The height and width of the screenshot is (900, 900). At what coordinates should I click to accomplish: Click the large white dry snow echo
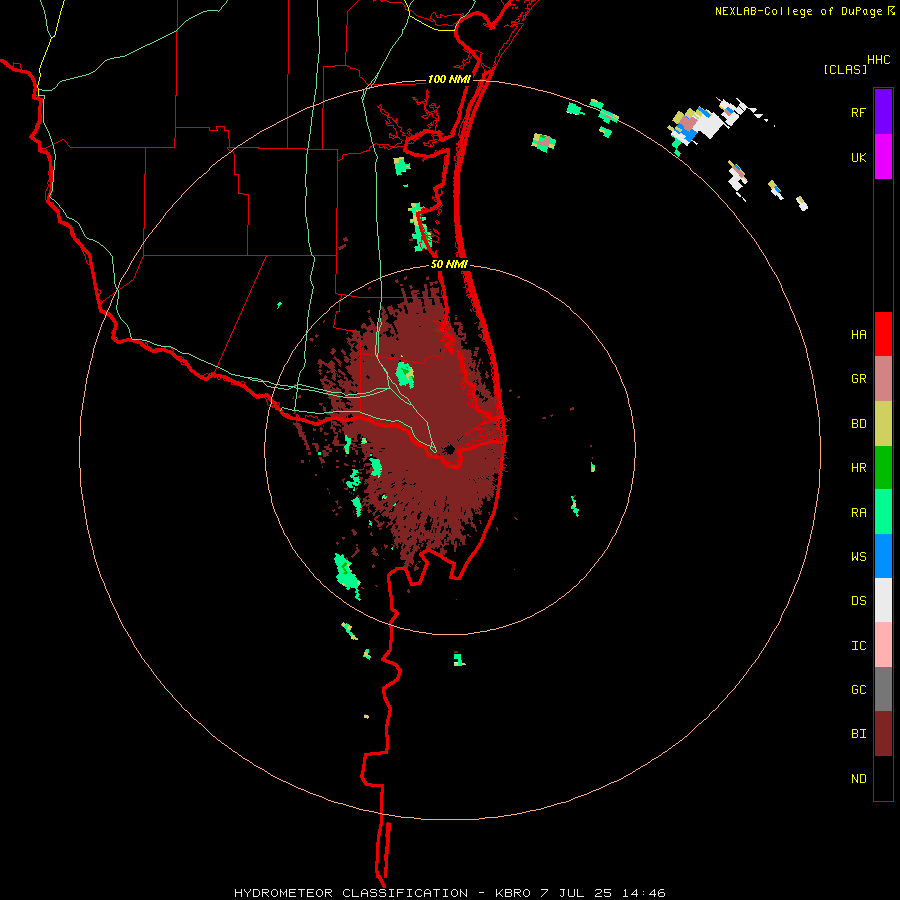(x=708, y=125)
